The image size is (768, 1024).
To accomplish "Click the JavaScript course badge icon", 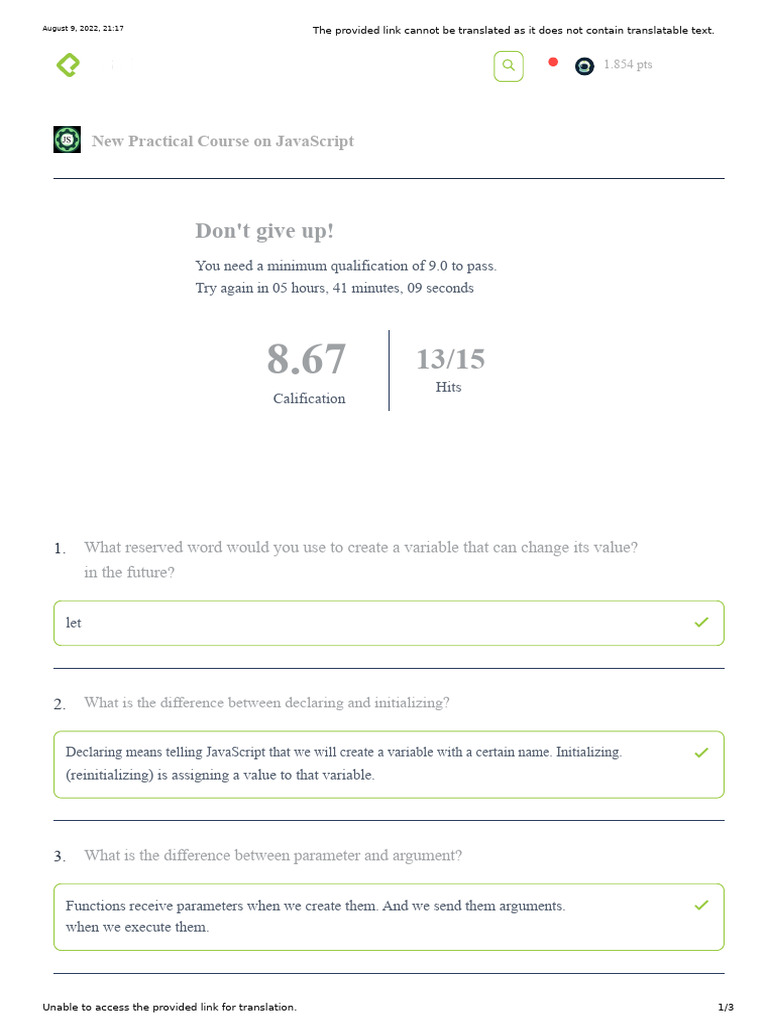I will (x=67, y=140).
